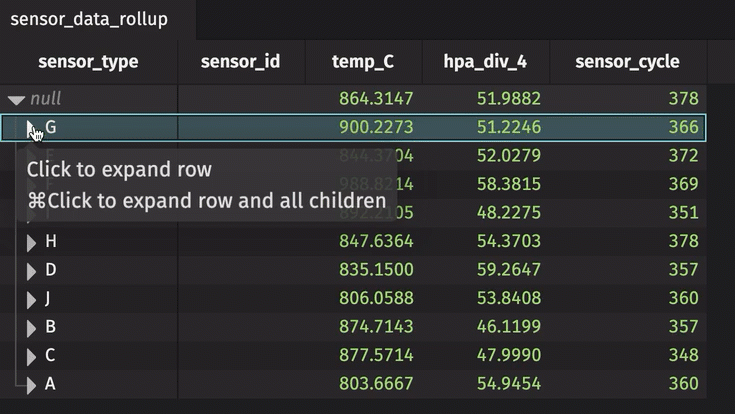The height and width of the screenshot is (414, 735).
Task: Expand the B sensor row
Action: click(x=31, y=328)
